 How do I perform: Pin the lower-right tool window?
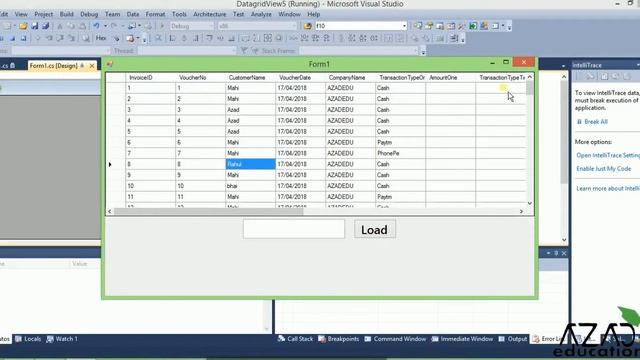click(556, 253)
